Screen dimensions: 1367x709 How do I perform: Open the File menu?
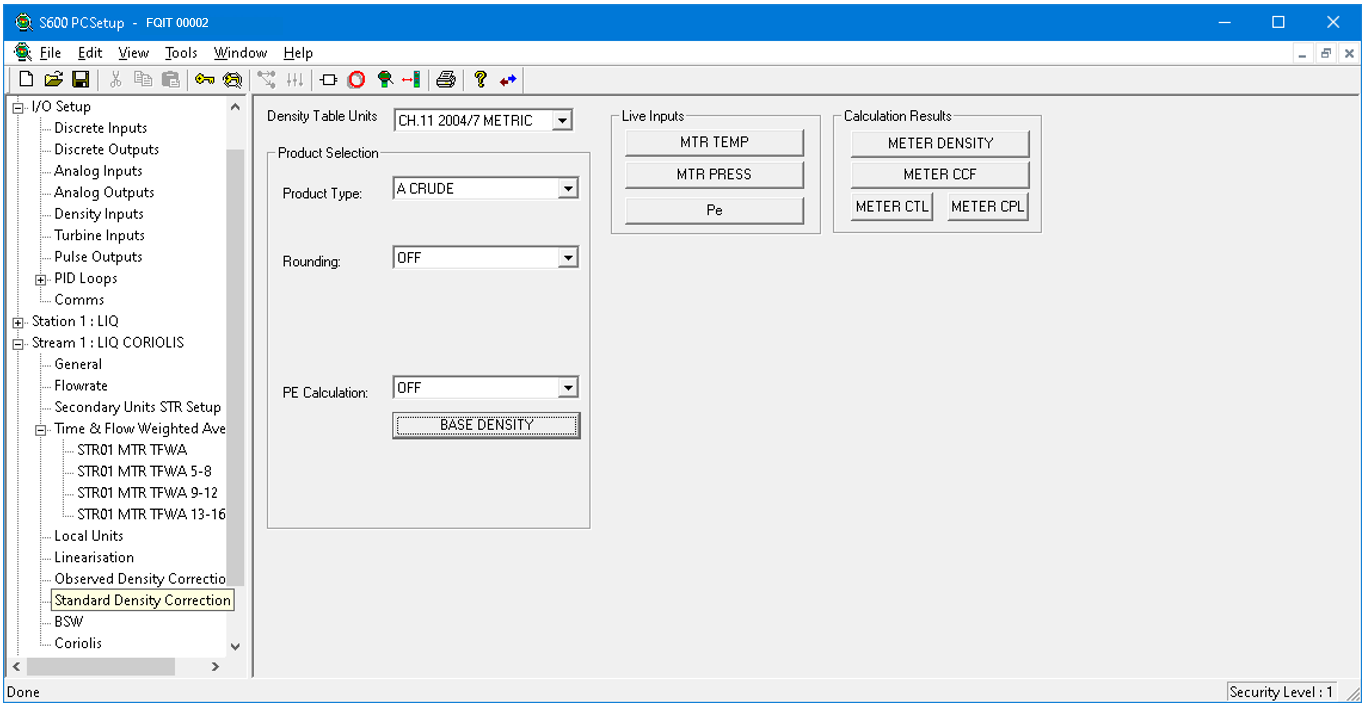click(50, 53)
